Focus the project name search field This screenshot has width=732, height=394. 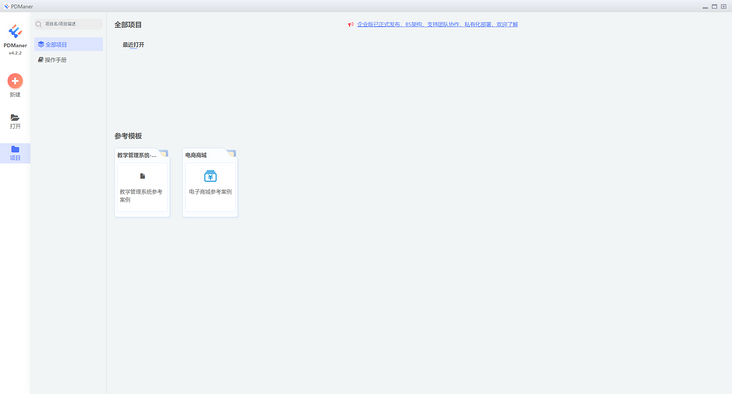69,24
